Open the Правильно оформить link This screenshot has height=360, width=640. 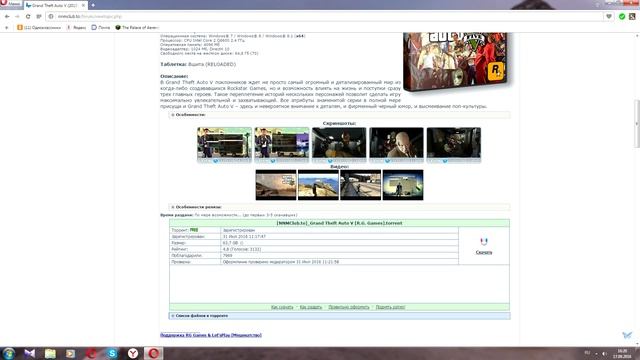coord(349,307)
